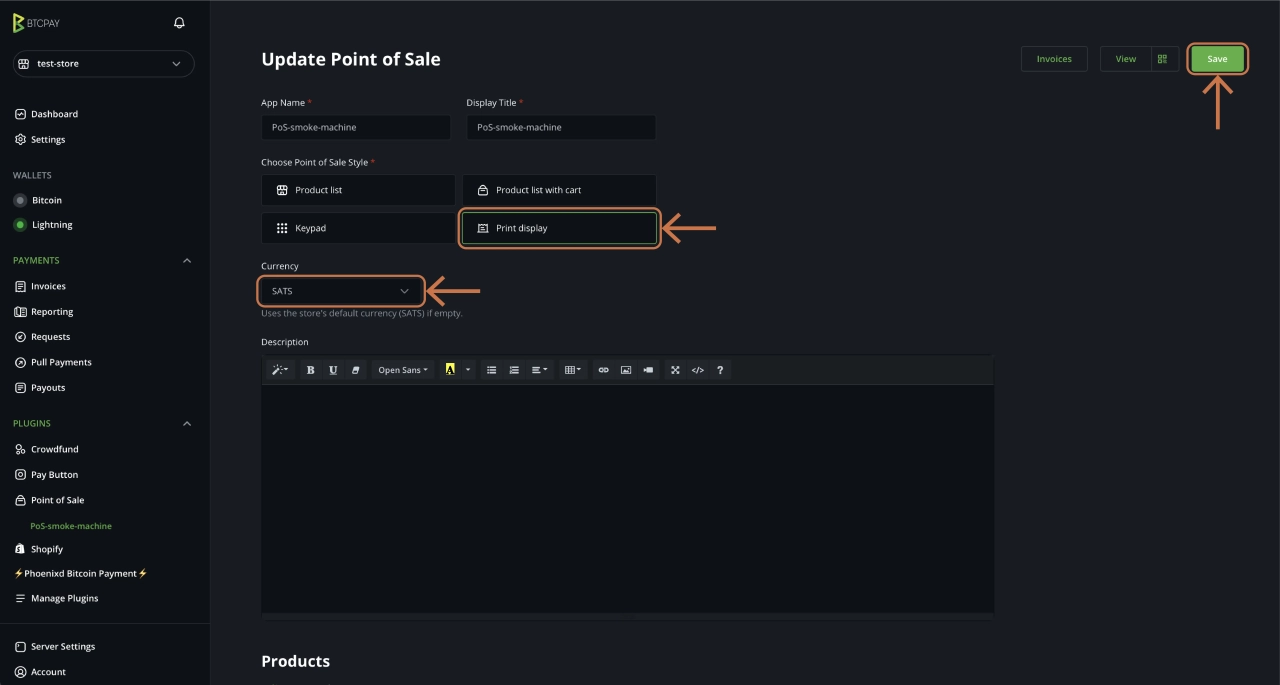Screen dimensions: 1280x685
Task: Open the notifications bell icon
Action: 179,22
